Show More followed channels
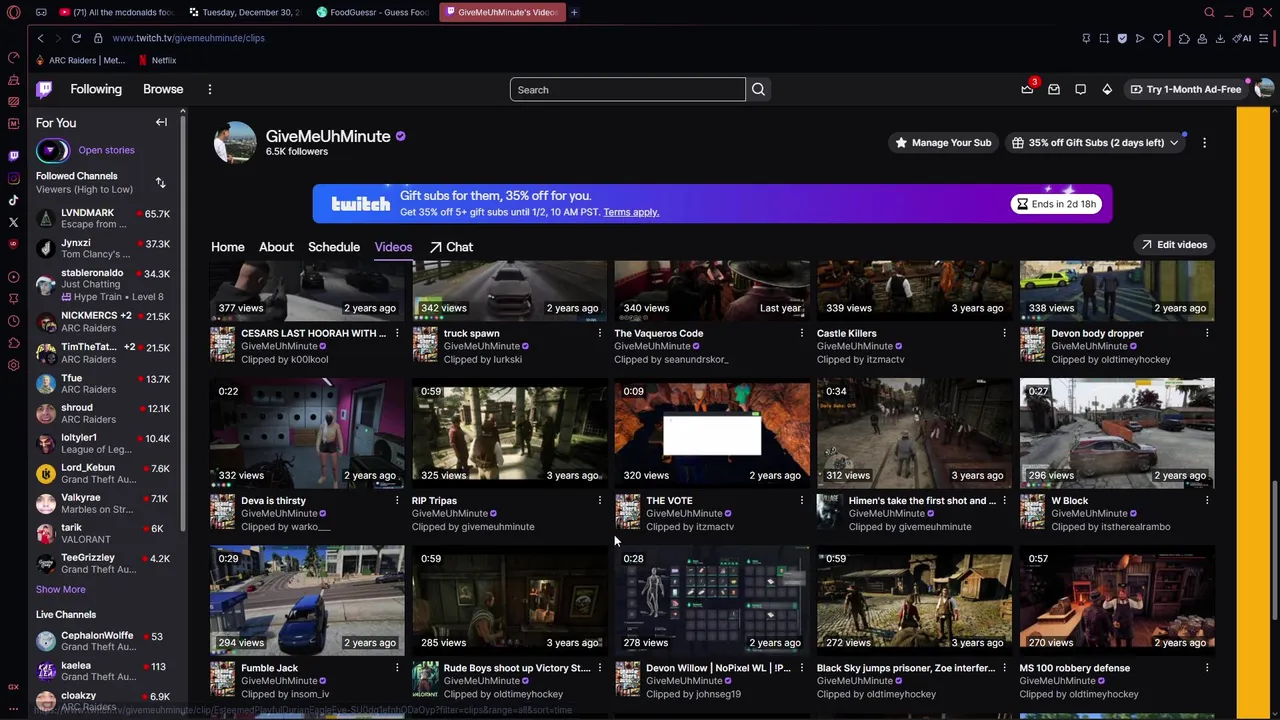Image resolution: width=1280 pixels, height=720 pixels. click(x=60, y=589)
